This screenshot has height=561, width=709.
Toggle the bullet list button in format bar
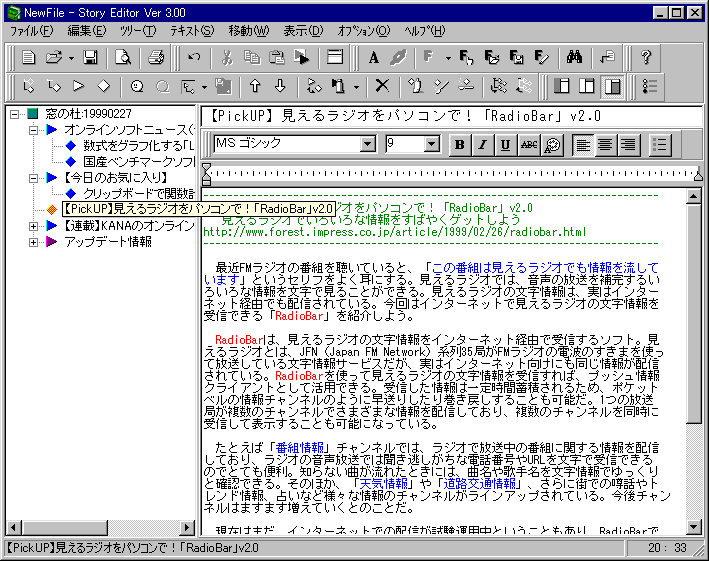tap(660, 145)
